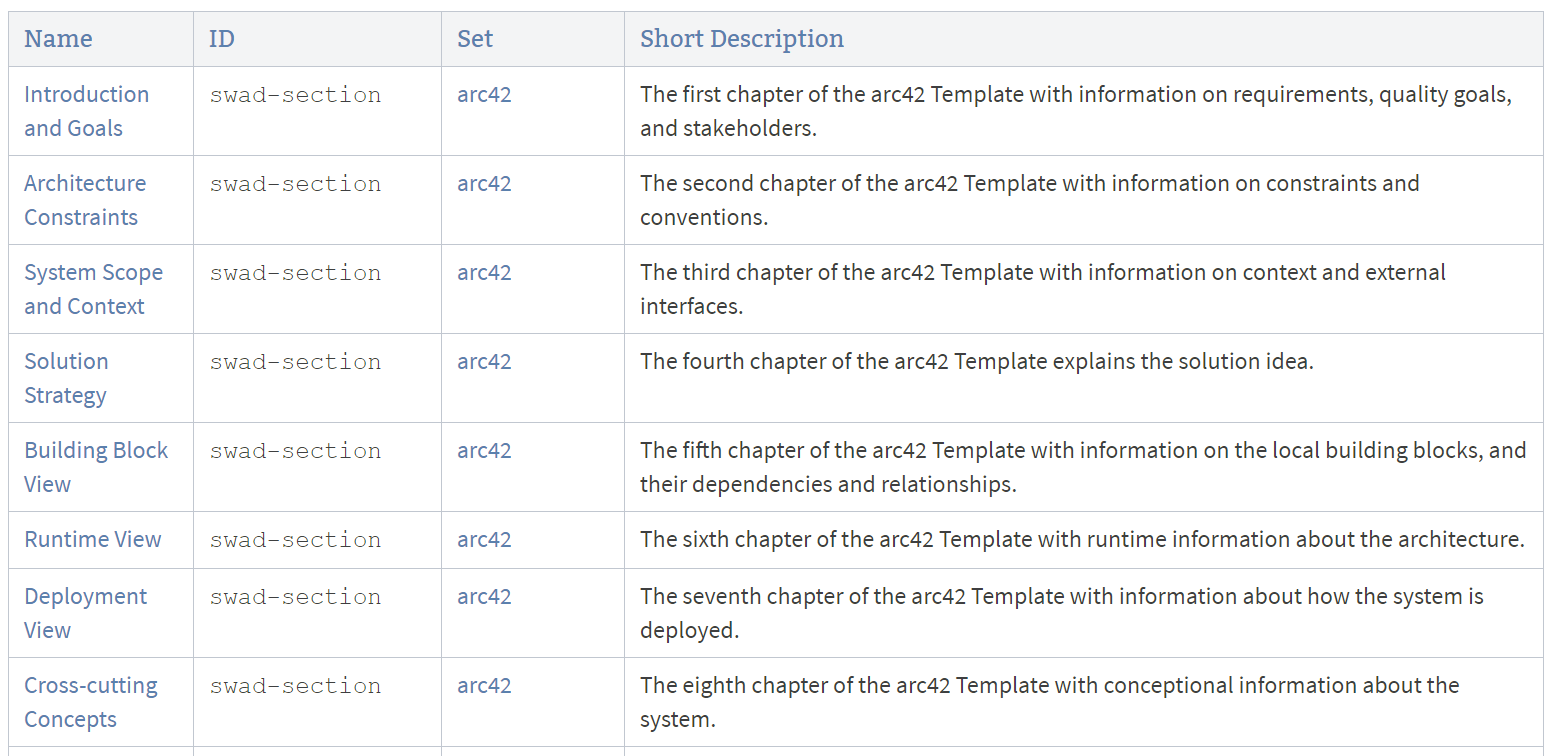The height and width of the screenshot is (756, 1556).
Task: Click the ID column header
Action: [222, 39]
